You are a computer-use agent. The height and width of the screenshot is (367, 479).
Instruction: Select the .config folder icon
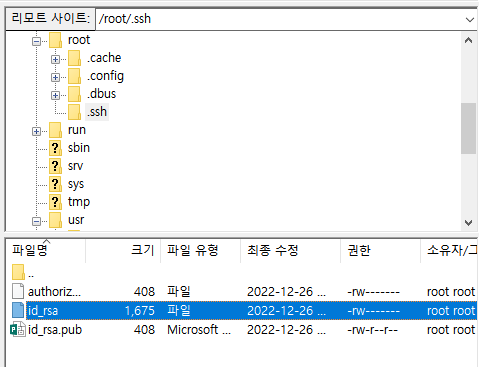[x=74, y=76]
